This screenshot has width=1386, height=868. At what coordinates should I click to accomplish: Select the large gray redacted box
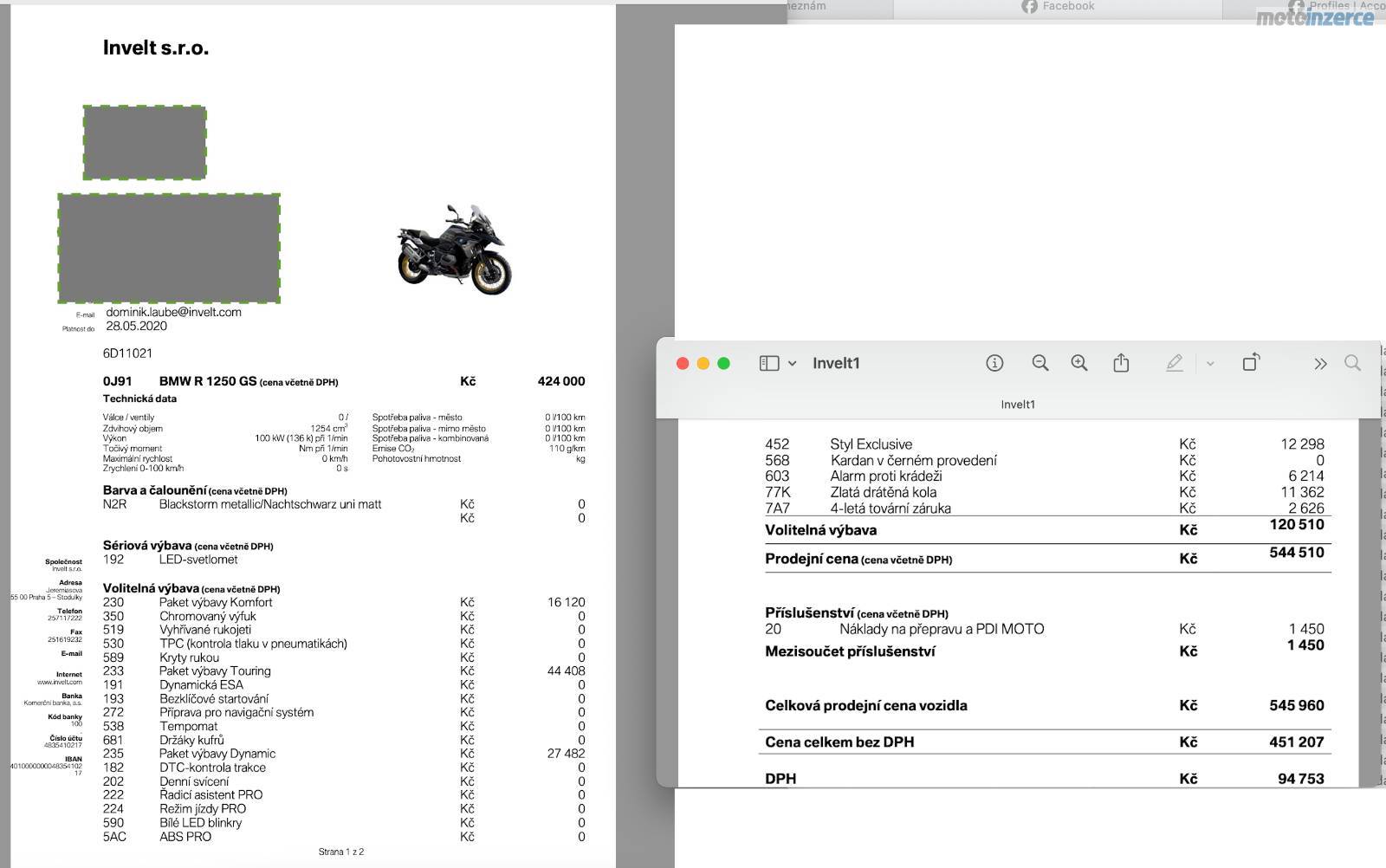coord(169,248)
